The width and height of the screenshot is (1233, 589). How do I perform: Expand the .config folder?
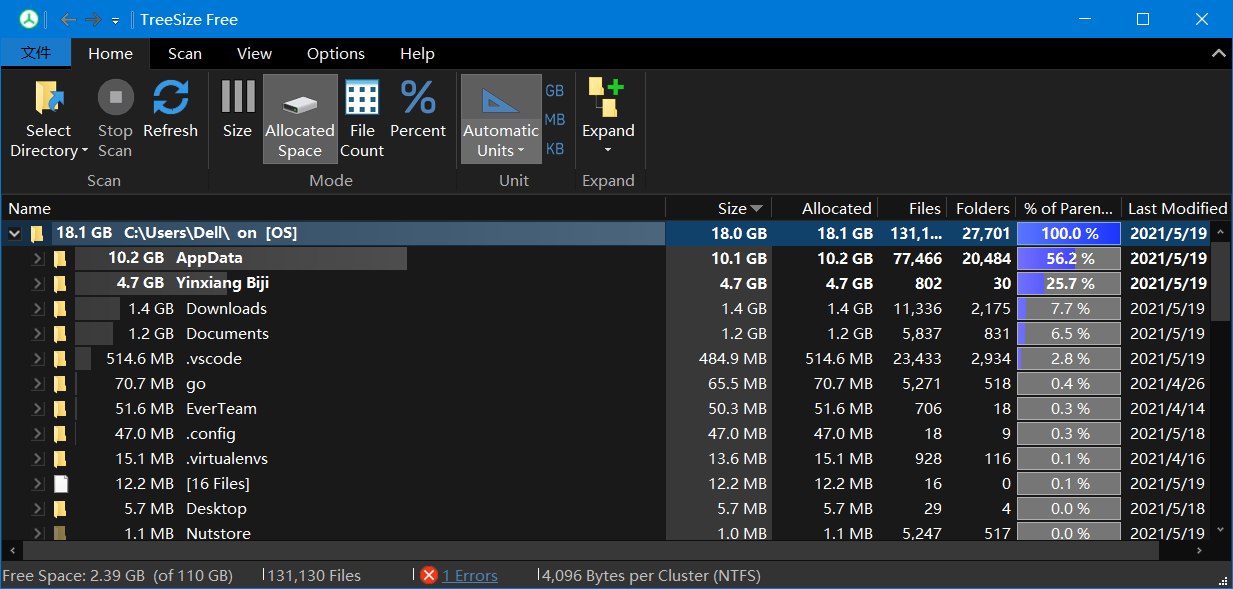tap(37, 434)
